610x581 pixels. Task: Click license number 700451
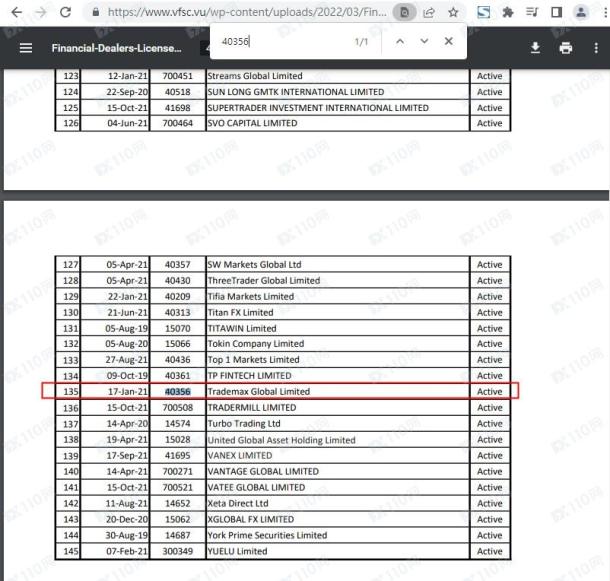[178, 76]
